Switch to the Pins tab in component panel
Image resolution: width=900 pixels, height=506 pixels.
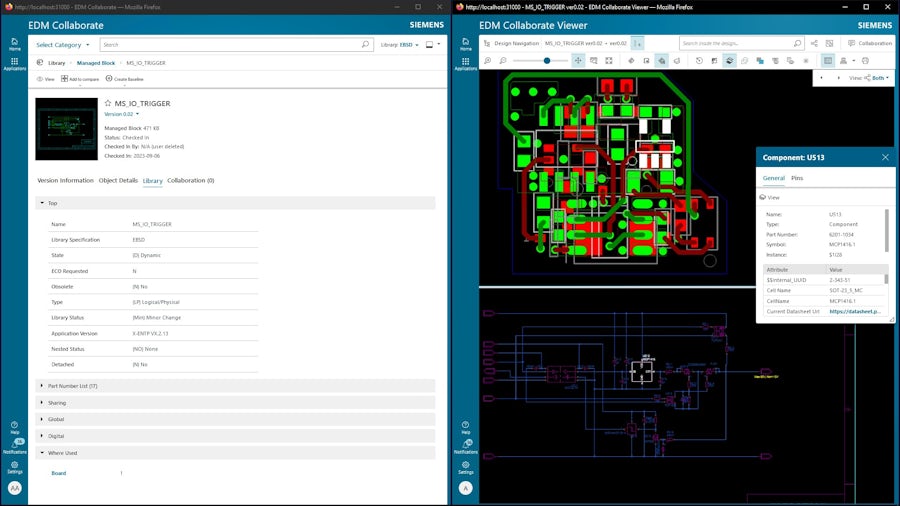[x=797, y=178]
